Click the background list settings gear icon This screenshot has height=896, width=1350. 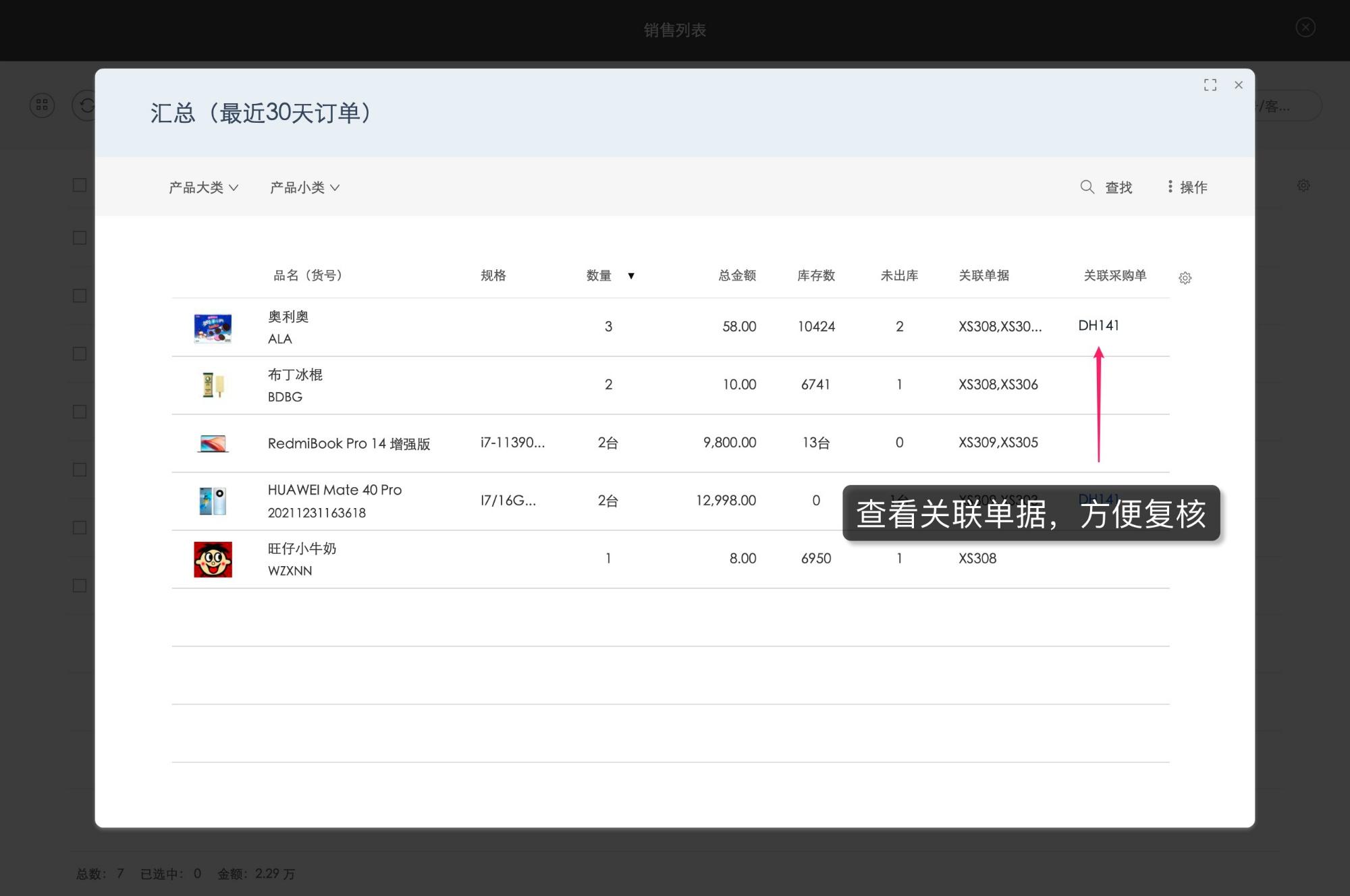tap(1303, 186)
